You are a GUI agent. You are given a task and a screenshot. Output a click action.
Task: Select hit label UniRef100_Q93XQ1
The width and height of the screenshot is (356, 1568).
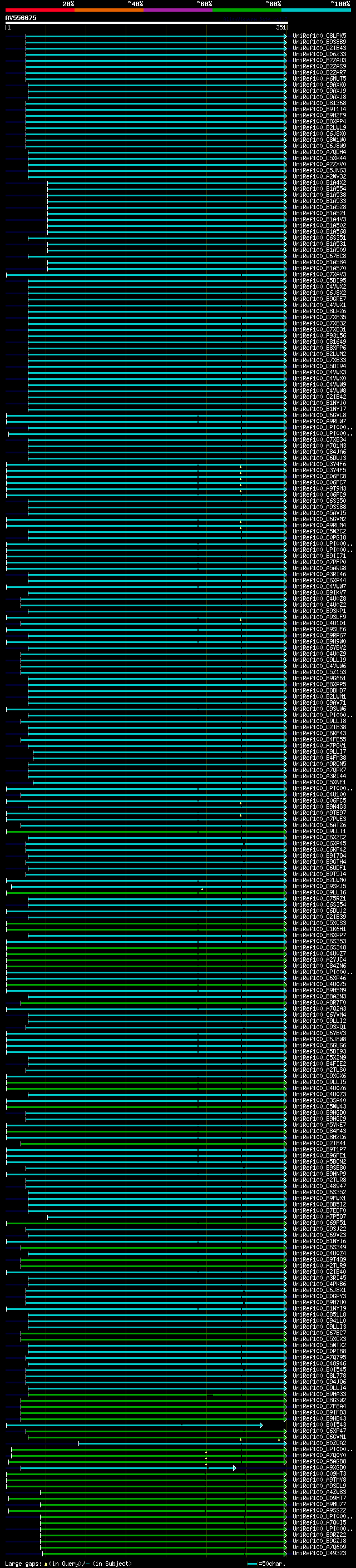pos(319,1027)
